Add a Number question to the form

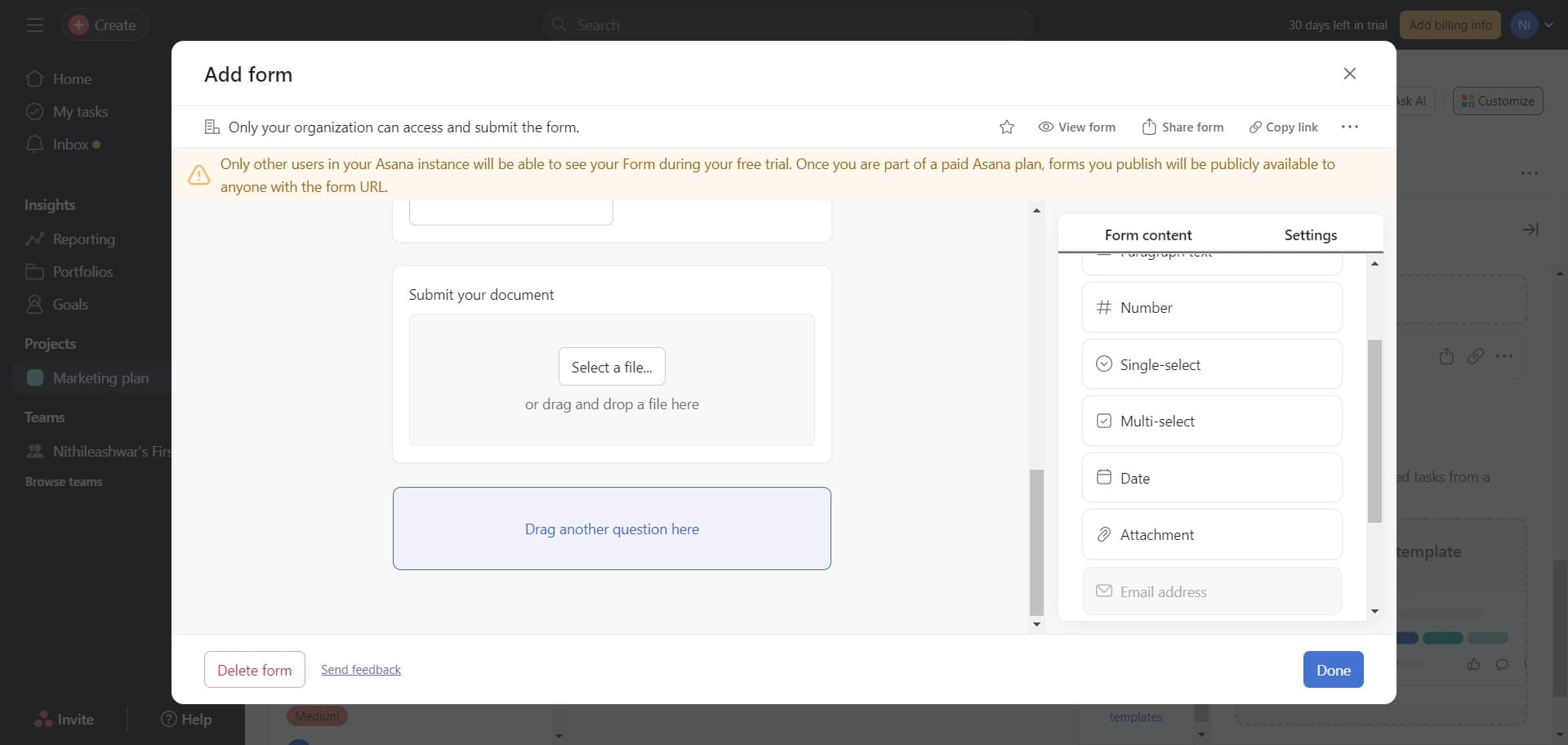[x=1211, y=307]
